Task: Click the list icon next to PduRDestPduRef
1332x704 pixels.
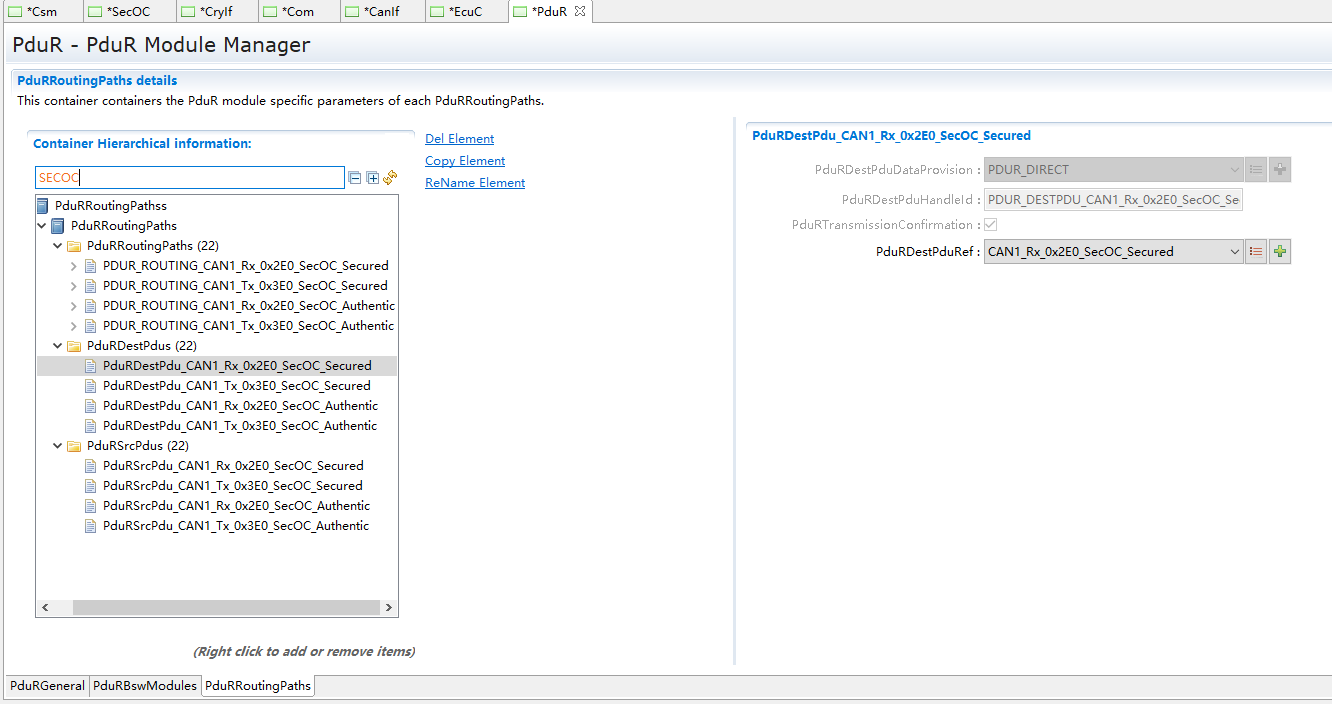Action: [x=1256, y=252]
